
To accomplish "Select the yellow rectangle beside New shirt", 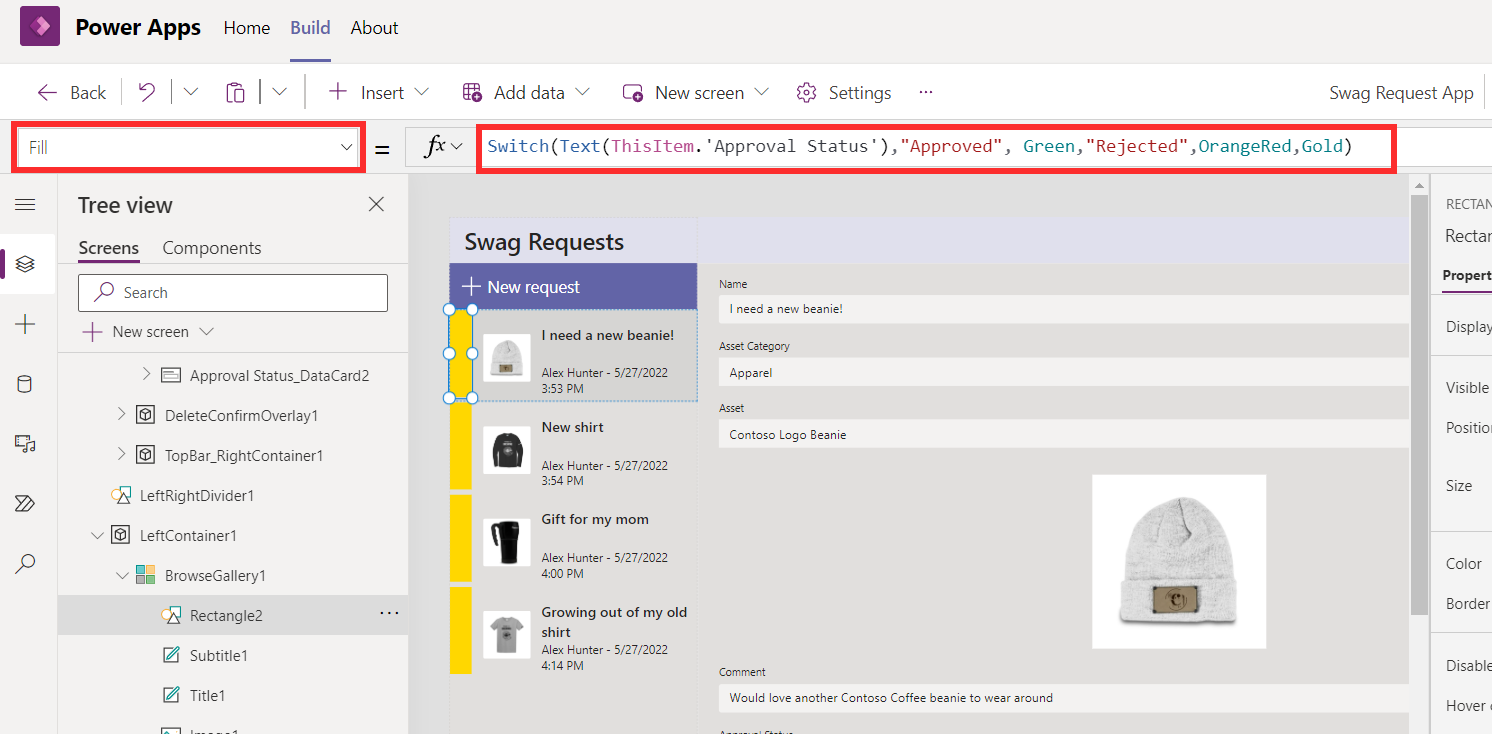I will [x=460, y=446].
